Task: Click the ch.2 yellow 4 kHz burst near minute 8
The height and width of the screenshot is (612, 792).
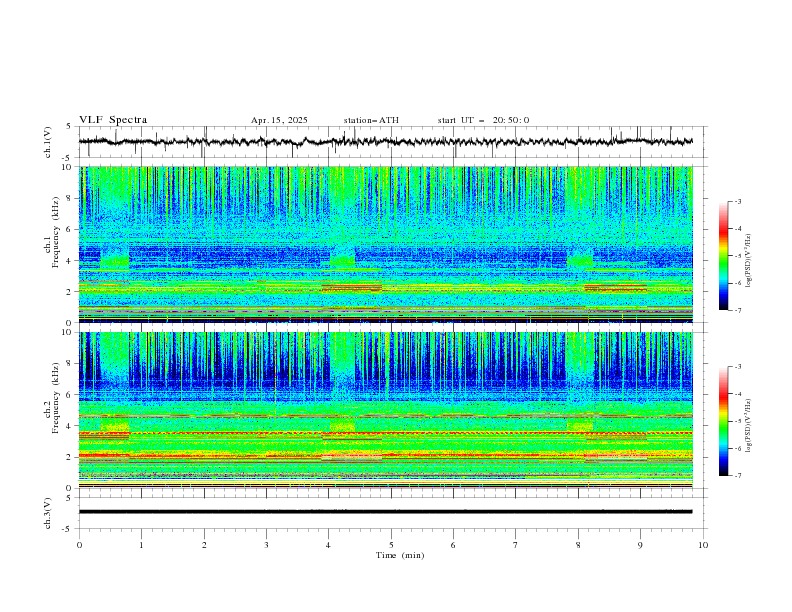Action: coord(580,425)
